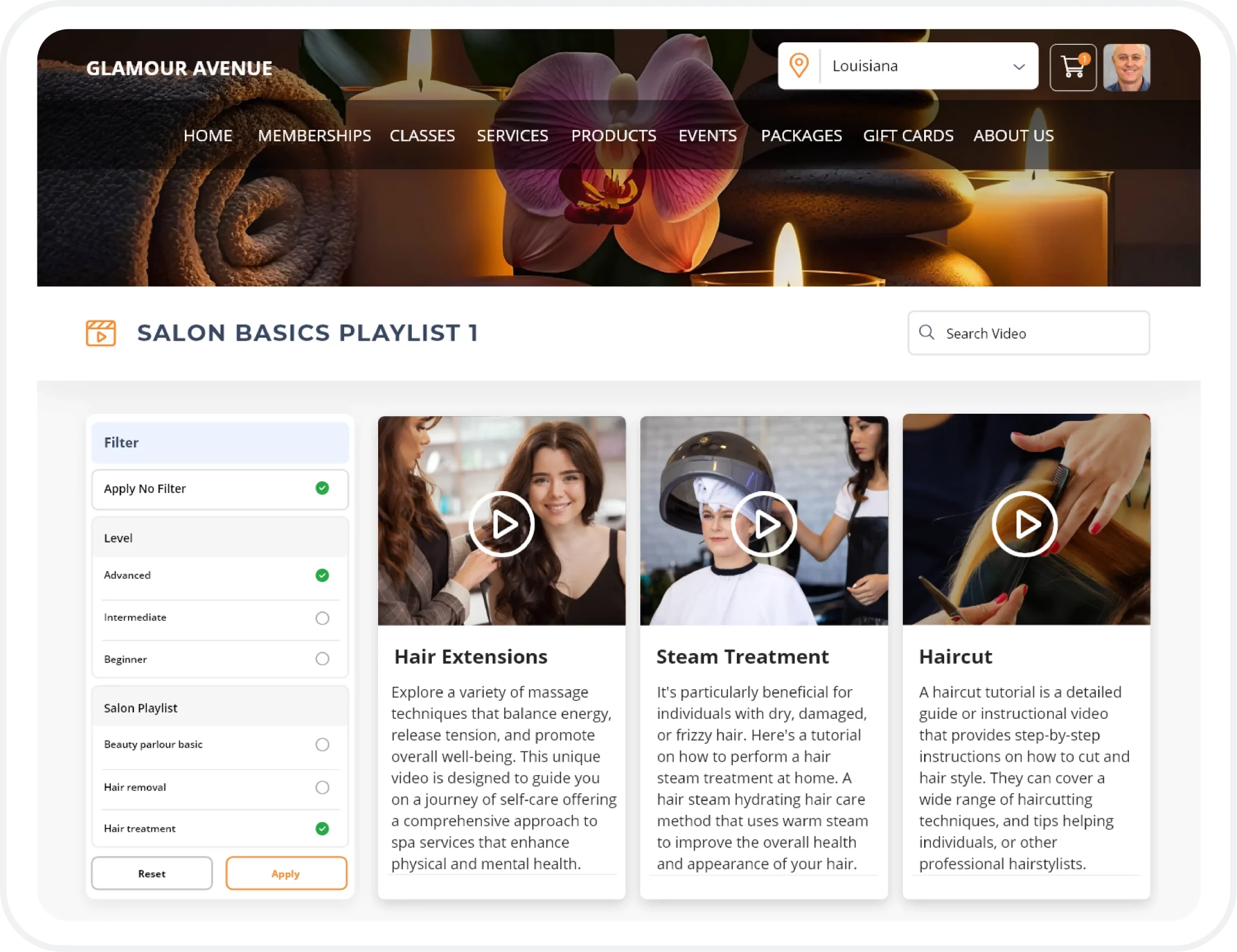Select the Advanced level filter checkbox
The image size is (1237, 952).
click(x=322, y=575)
